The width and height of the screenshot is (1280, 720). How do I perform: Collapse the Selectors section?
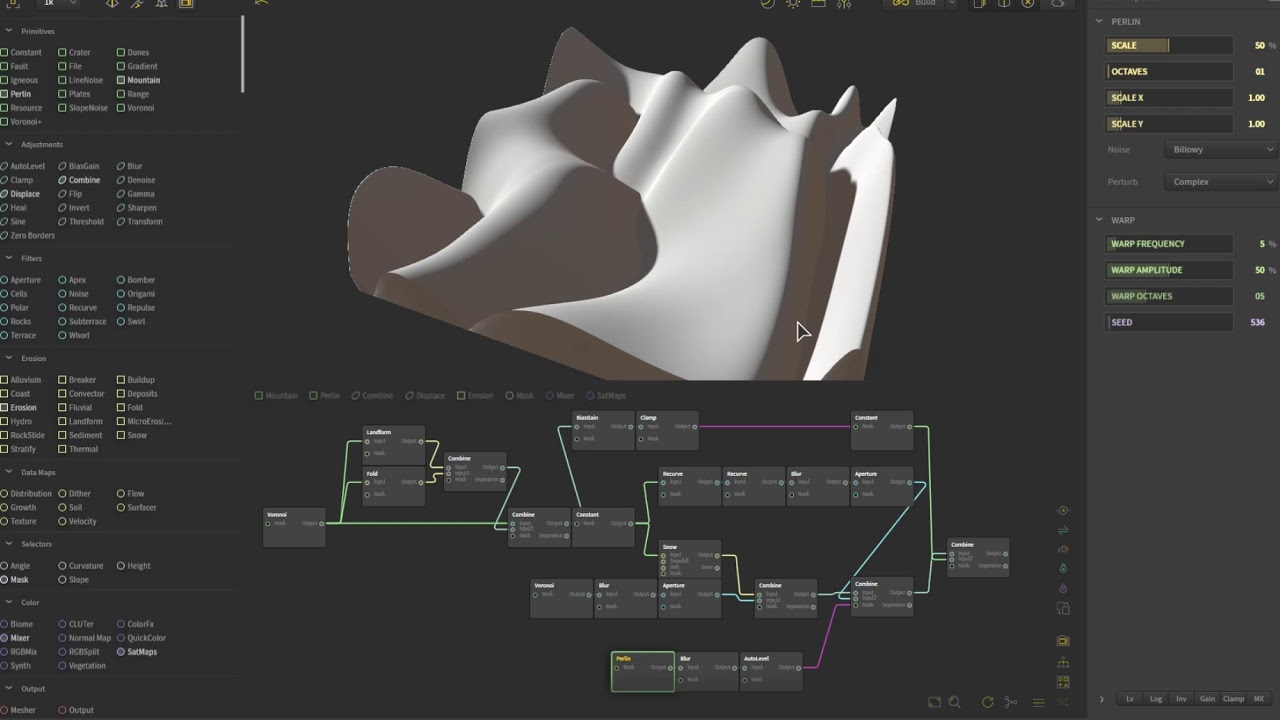click(x=9, y=544)
